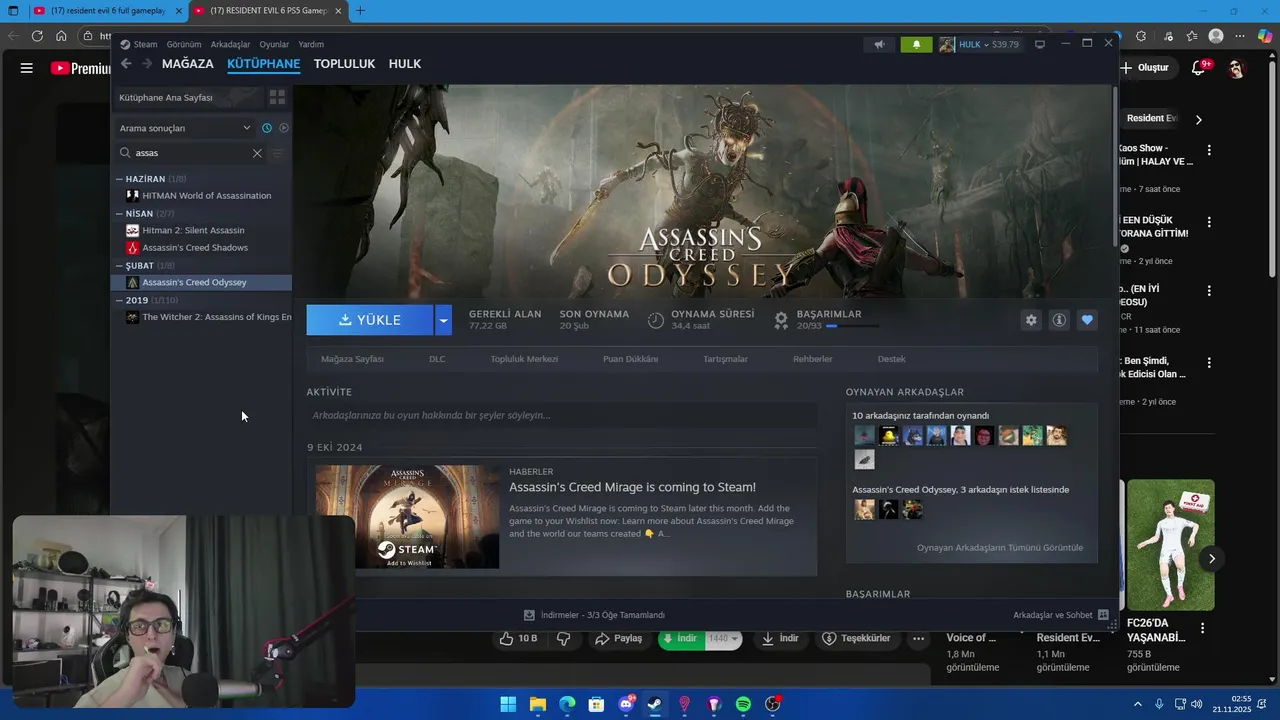
Task: Open the MAĞAZA section in the Steam top navigation
Action: [x=188, y=63]
